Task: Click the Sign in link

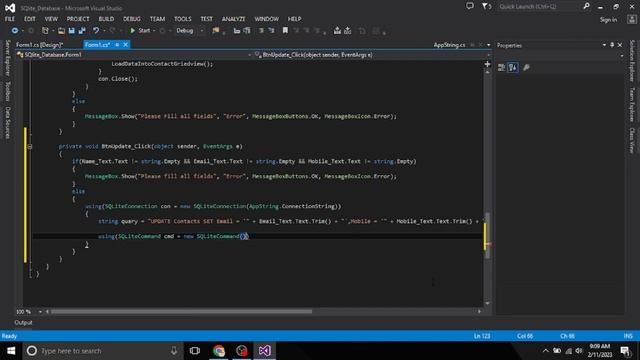Action: pos(608,20)
